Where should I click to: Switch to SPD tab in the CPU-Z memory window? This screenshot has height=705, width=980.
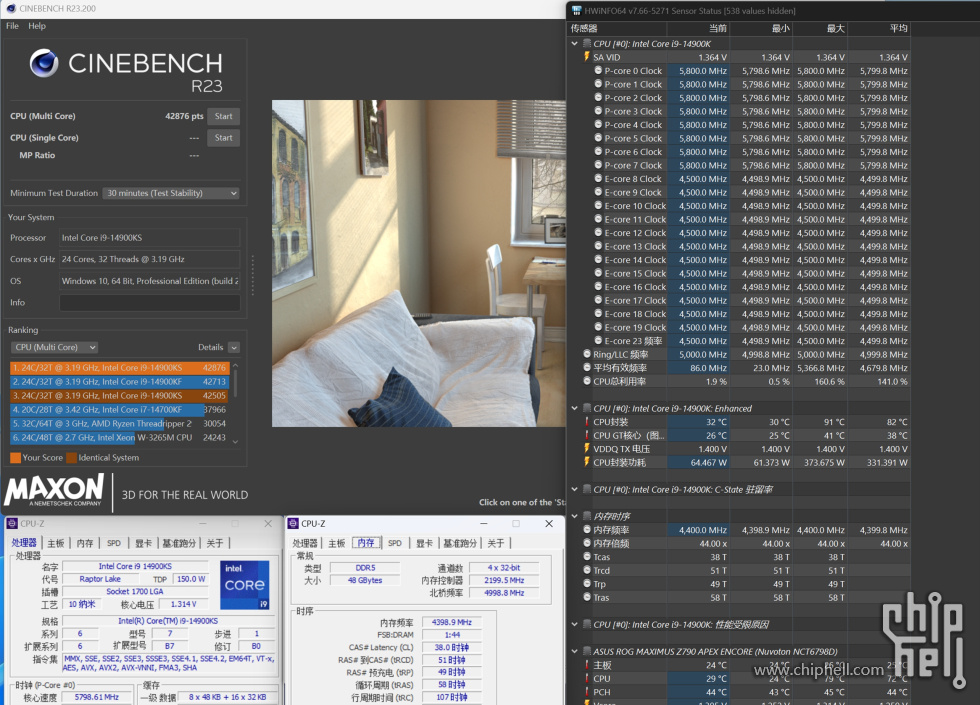(394, 543)
